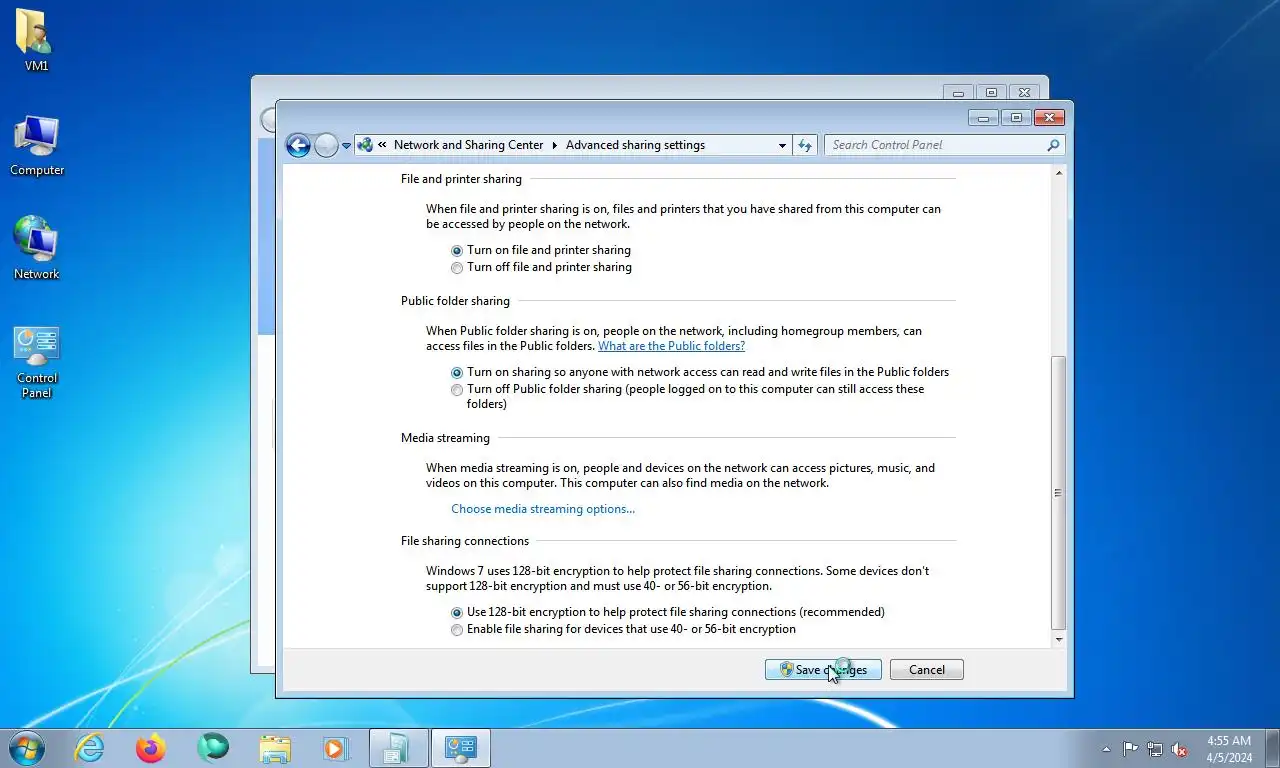Click the search magnifier icon
The width and height of the screenshot is (1280, 768).
click(1053, 145)
